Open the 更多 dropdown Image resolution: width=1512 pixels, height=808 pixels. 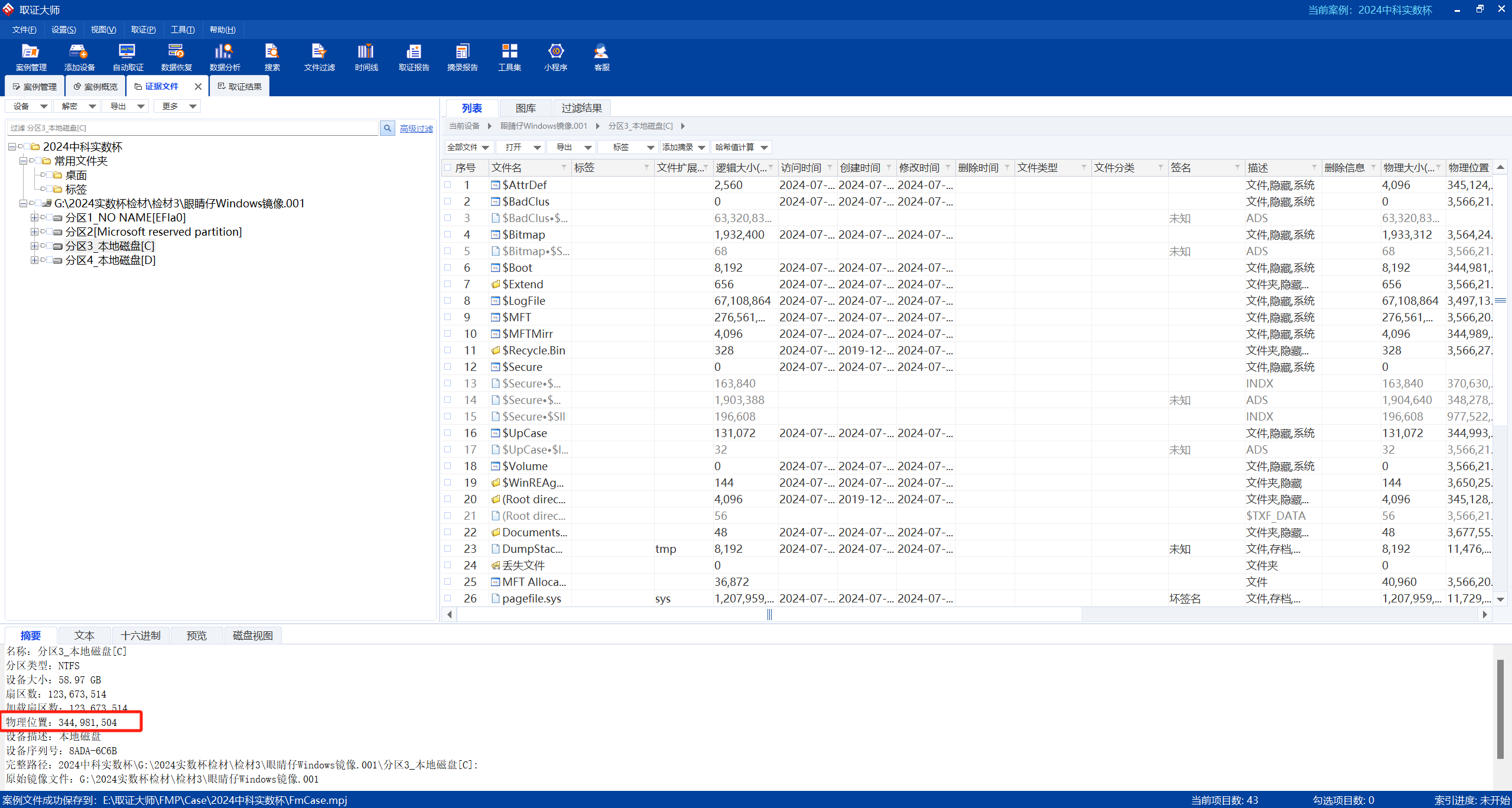click(x=177, y=106)
